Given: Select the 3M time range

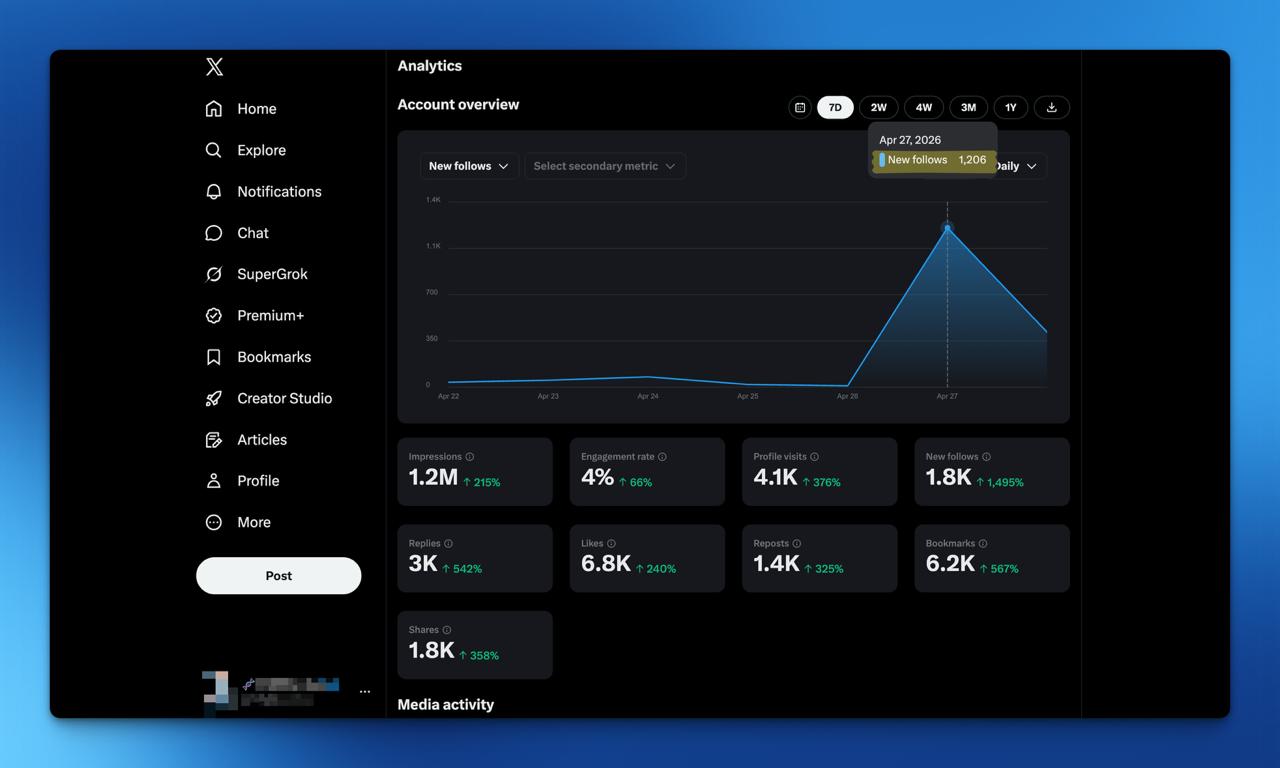Looking at the screenshot, I should click(967, 107).
